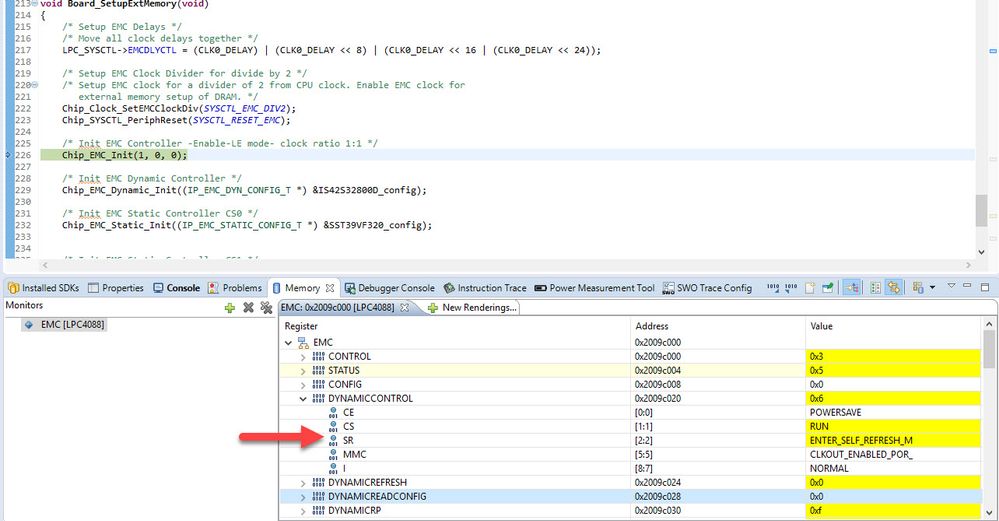Viewport: 999px width, 521px height.
Task: Open the Instruction Trace tab
Action: pos(485,288)
